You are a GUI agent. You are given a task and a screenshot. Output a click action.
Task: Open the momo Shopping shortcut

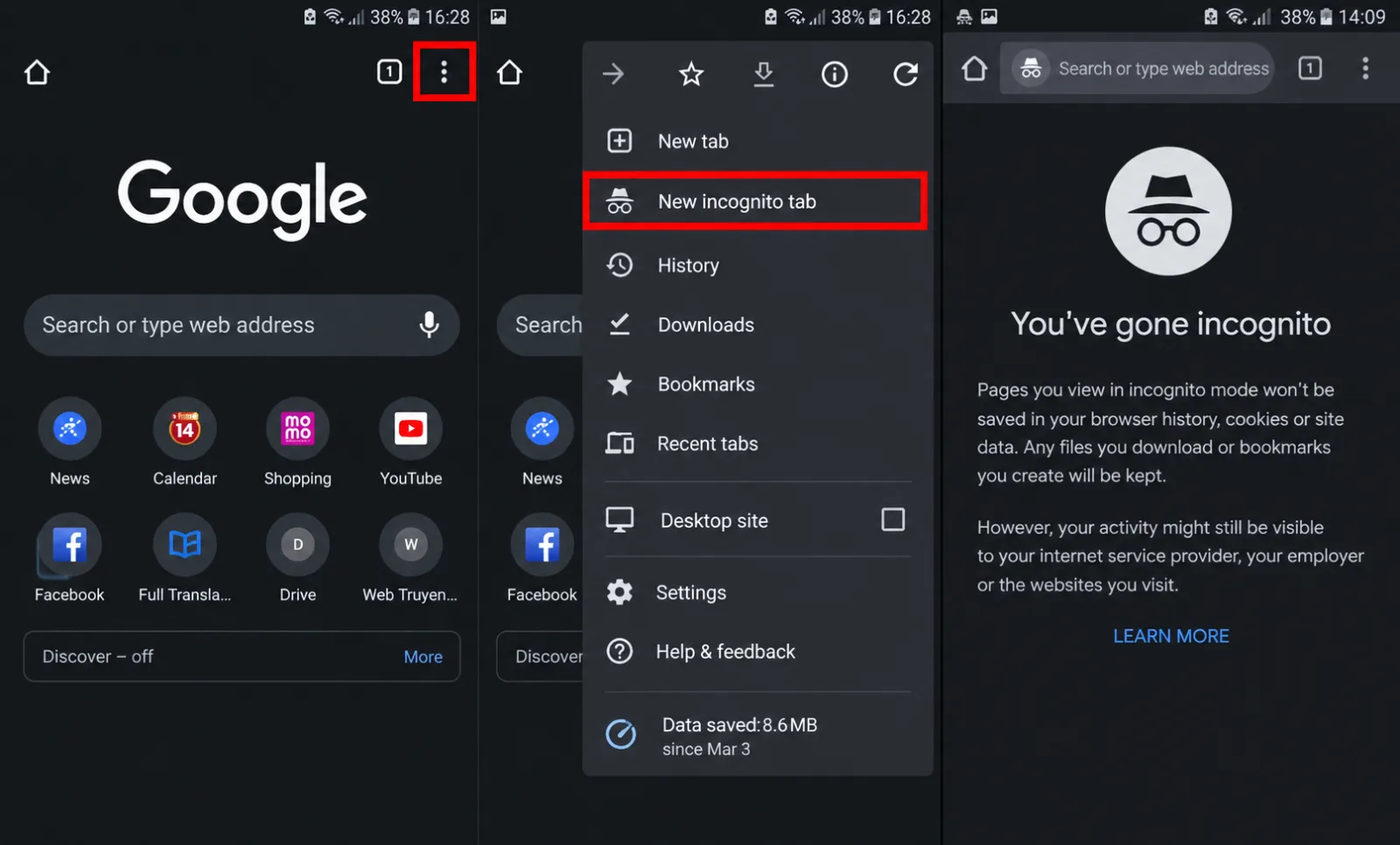pyautogui.click(x=297, y=443)
